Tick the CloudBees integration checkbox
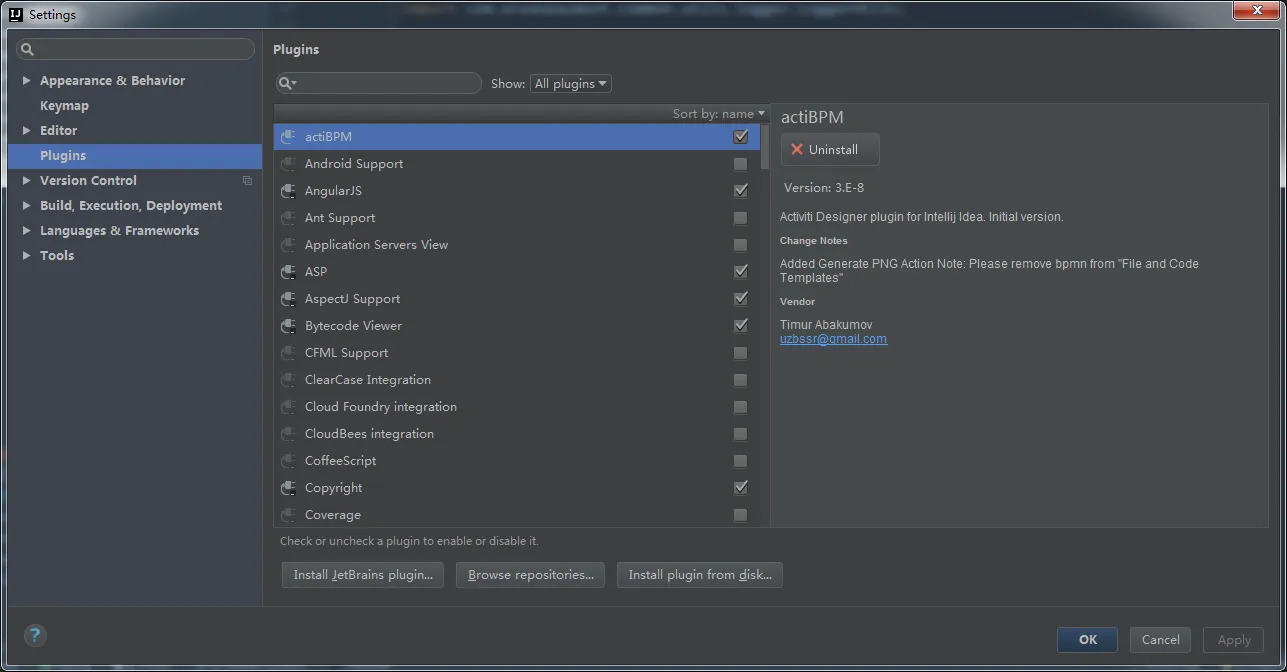This screenshot has width=1287, height=672. (x=740, y=434)
